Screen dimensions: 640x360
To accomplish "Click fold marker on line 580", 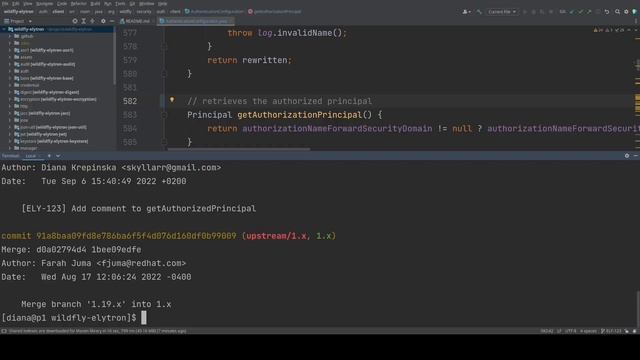I will pos(164,74).
